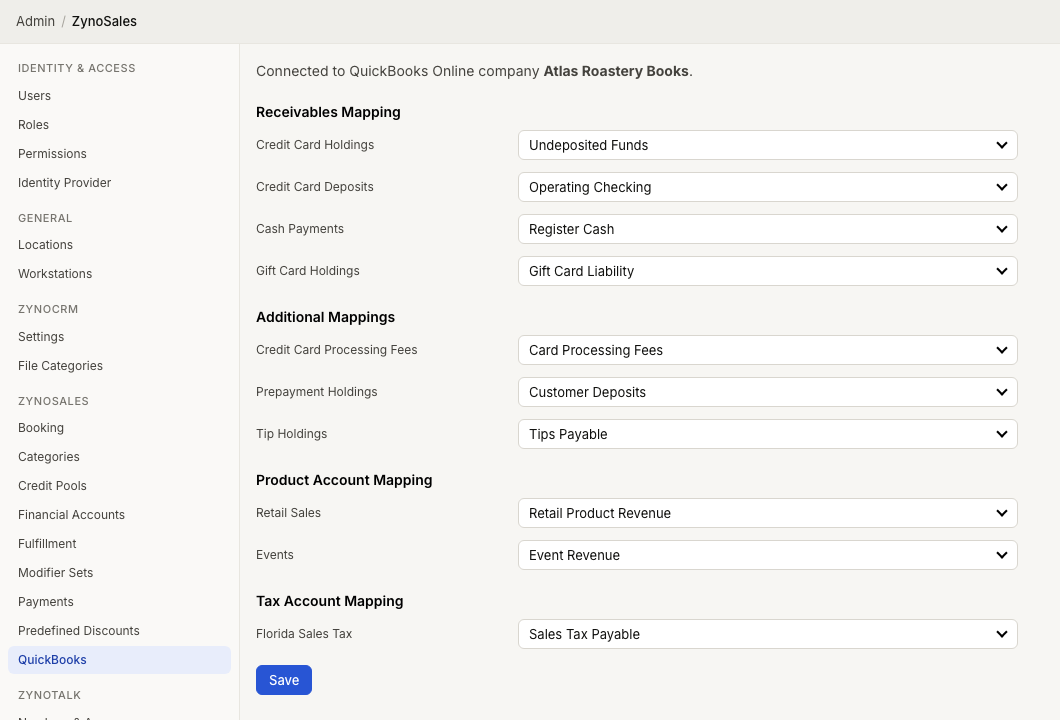This screenshot has height=720, width=1060.
Task: Open Workstations in the sidebar
Action: (x=55, y=274)
